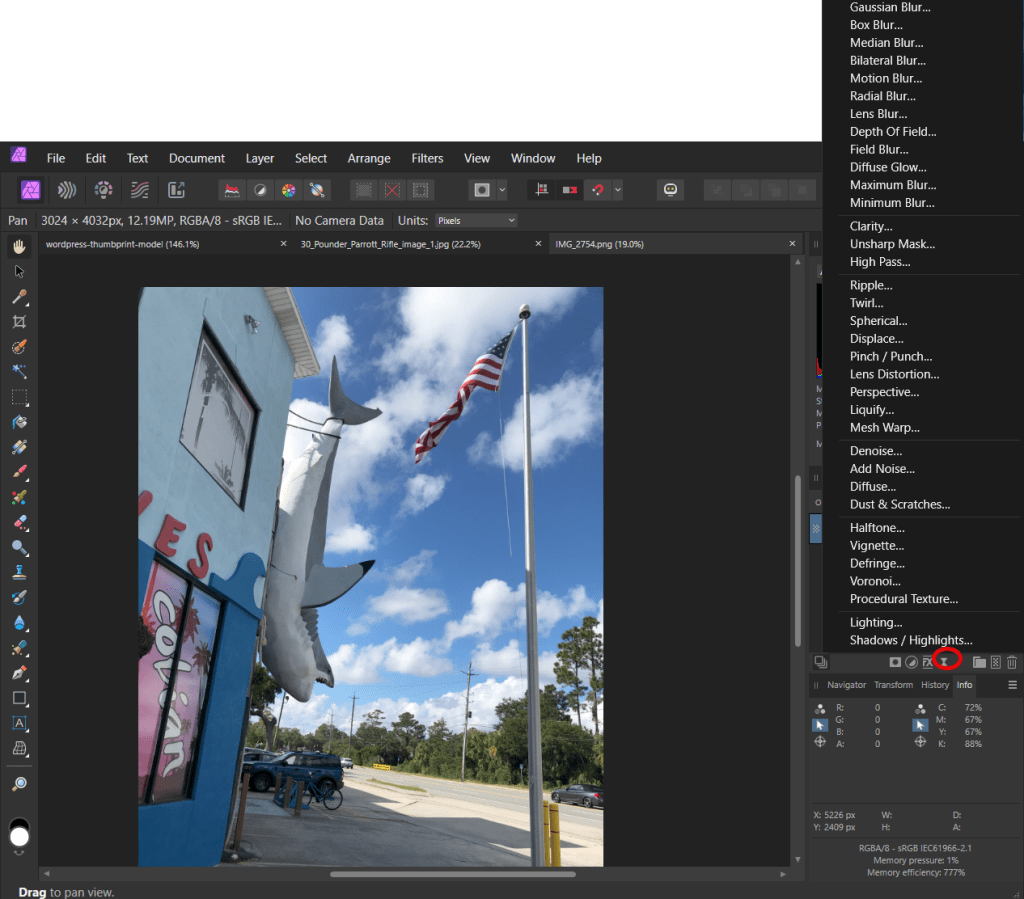Image resolution: width=1024 pixels, height=899 pixels.
Task: Choose Gaussian Blur from filter list
Action: click(x=887, y=7)
